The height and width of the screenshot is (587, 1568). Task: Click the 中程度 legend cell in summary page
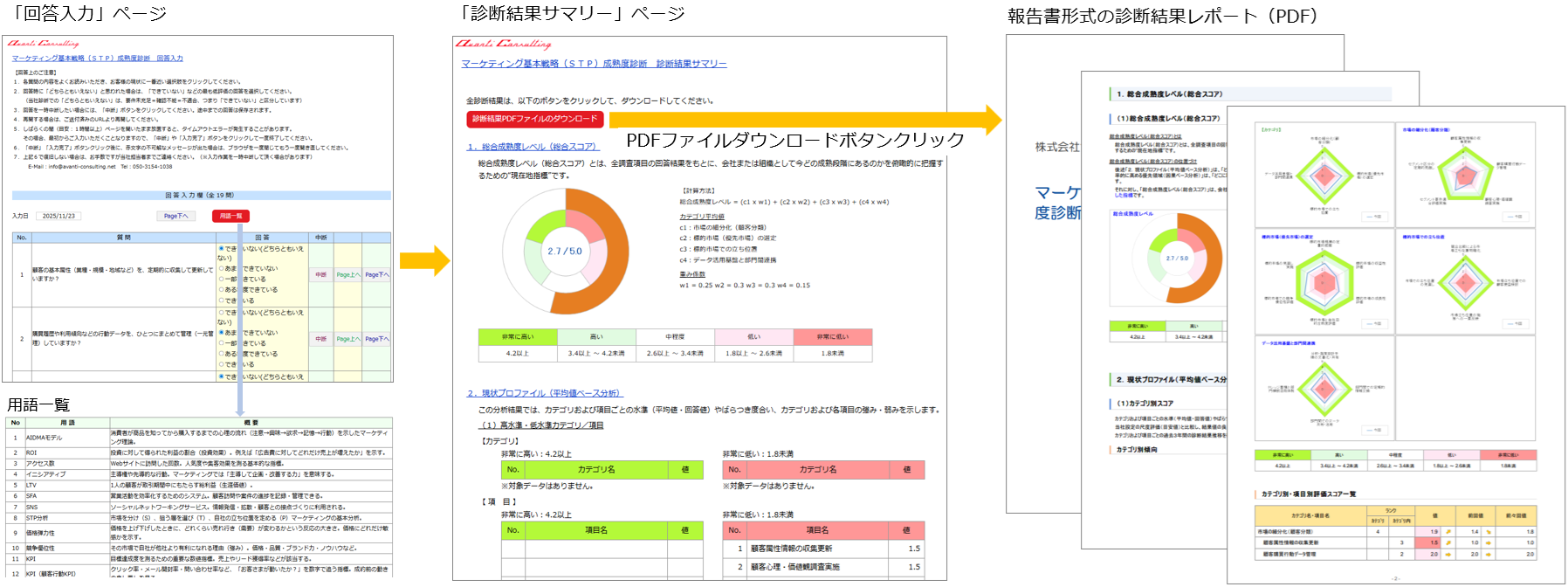pos(675,337)
